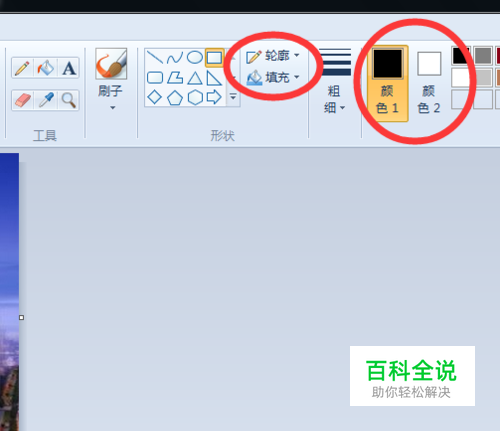The height and width of the screenshot is (431, 500).
Task: Open the 轮廓 outline dropdown
Action: tap(273, 56)
